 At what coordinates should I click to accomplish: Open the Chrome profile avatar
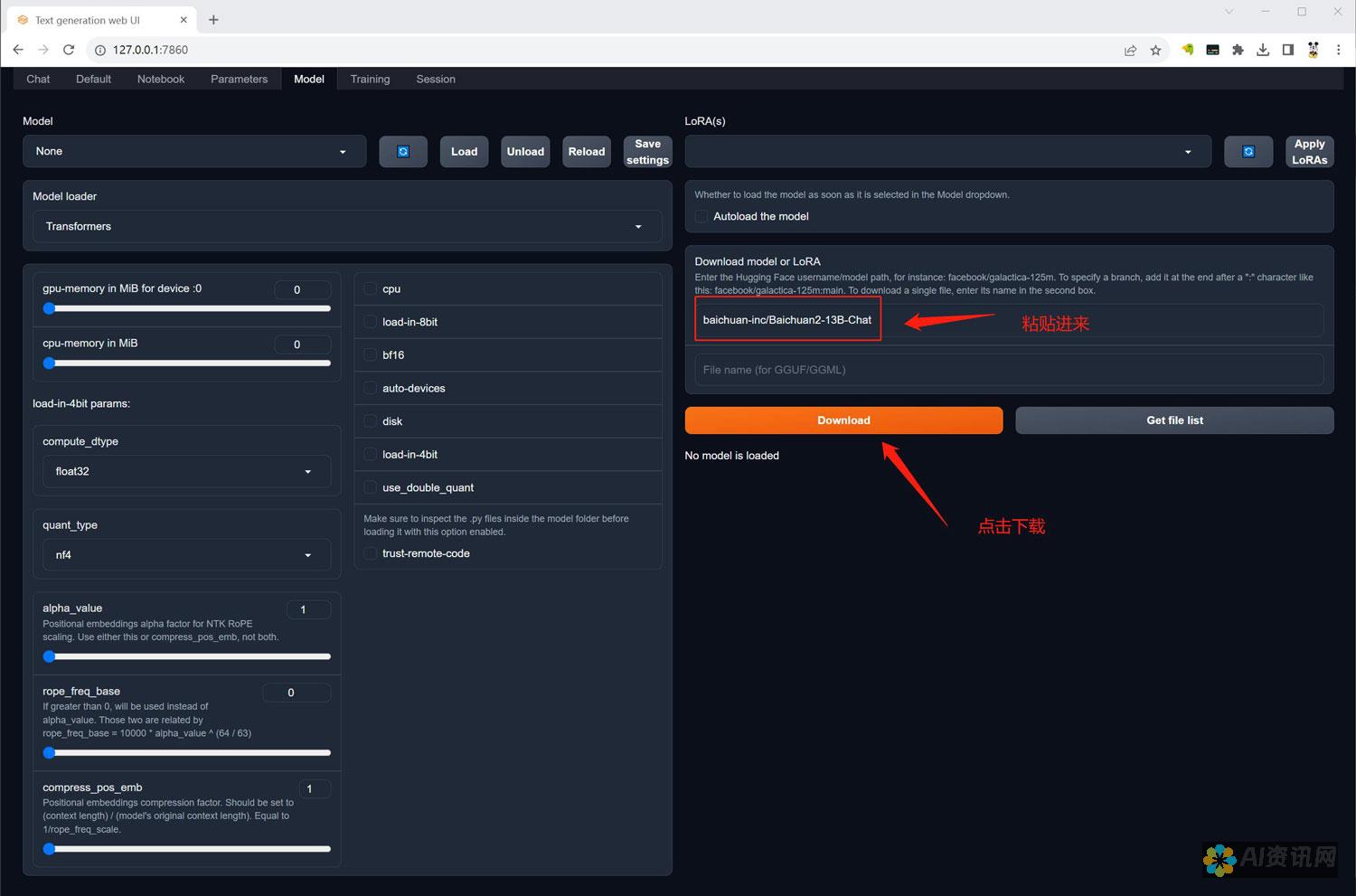click(1314, 51)
